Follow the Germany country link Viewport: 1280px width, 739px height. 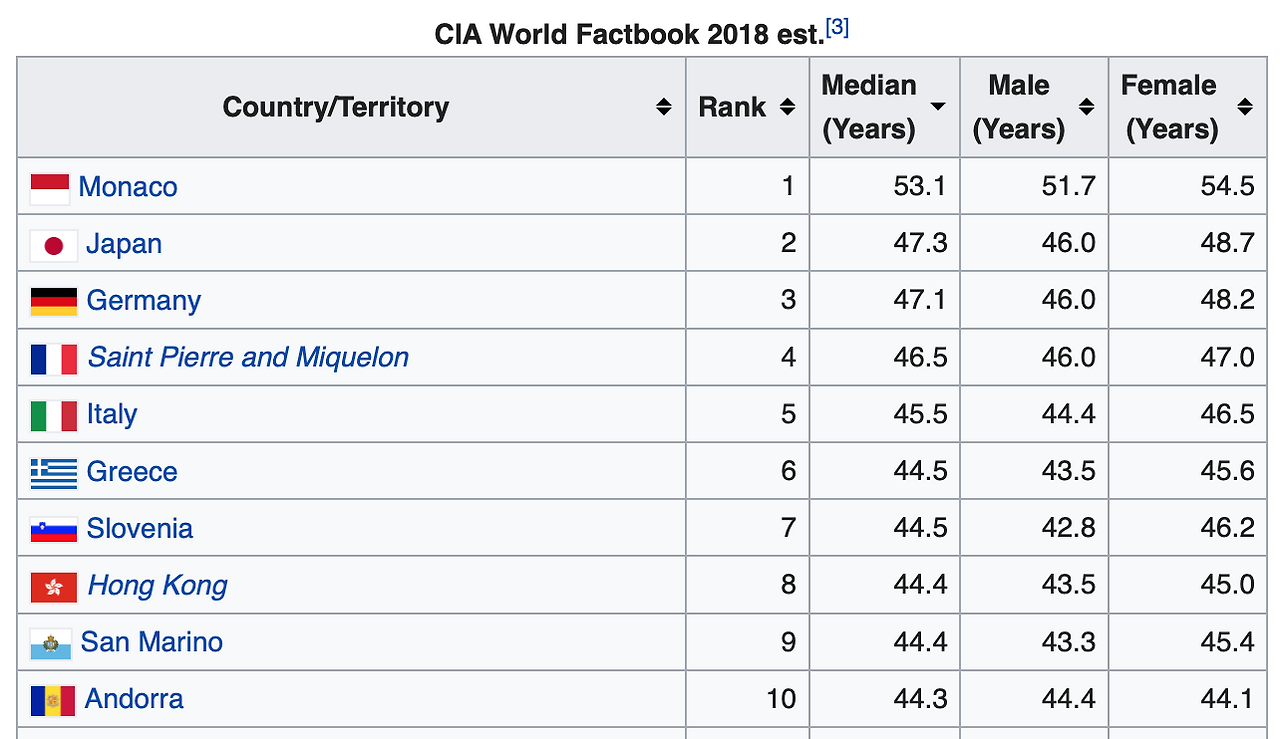point(144,300)
